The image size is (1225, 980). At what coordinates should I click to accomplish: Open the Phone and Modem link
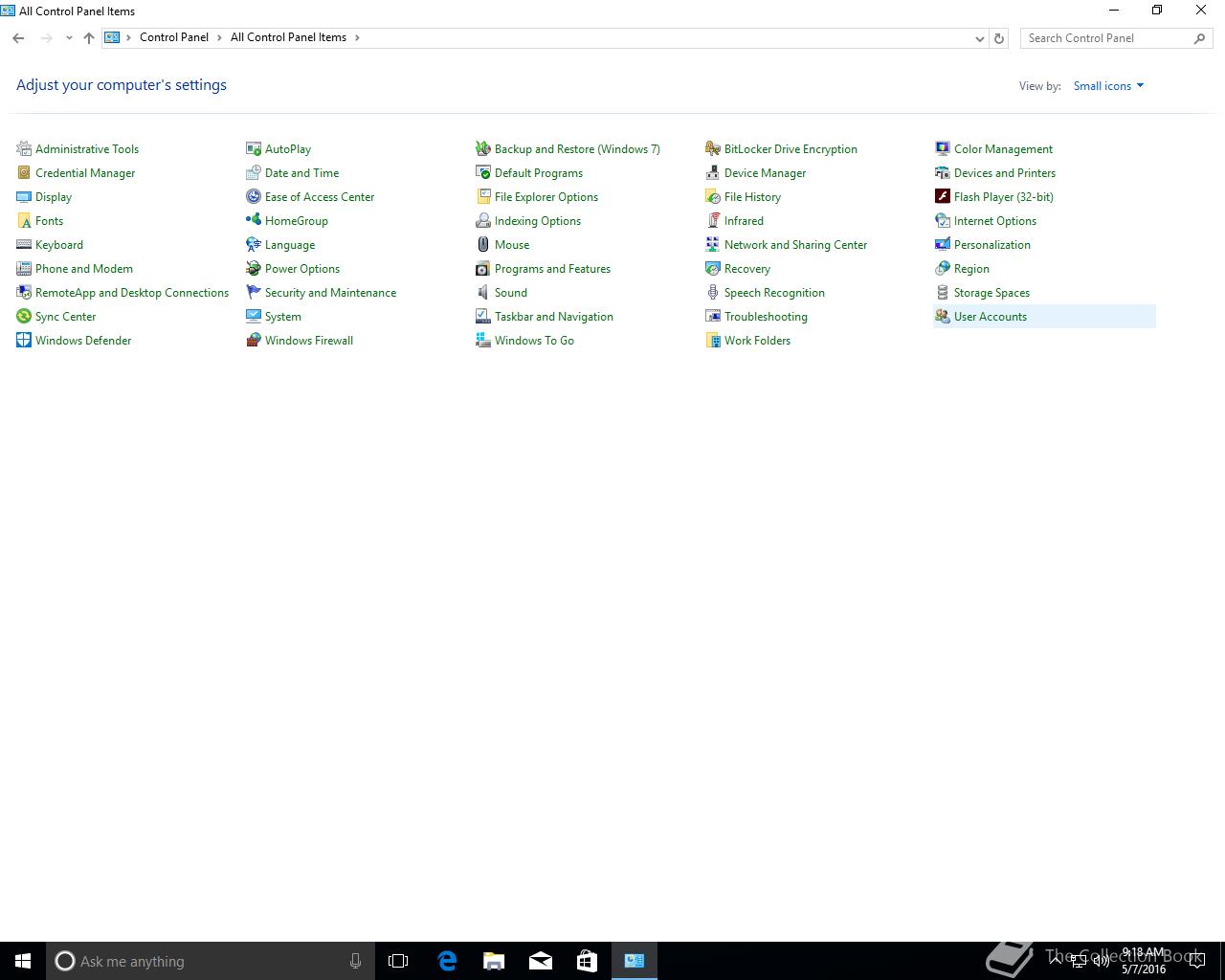[84, 269]
